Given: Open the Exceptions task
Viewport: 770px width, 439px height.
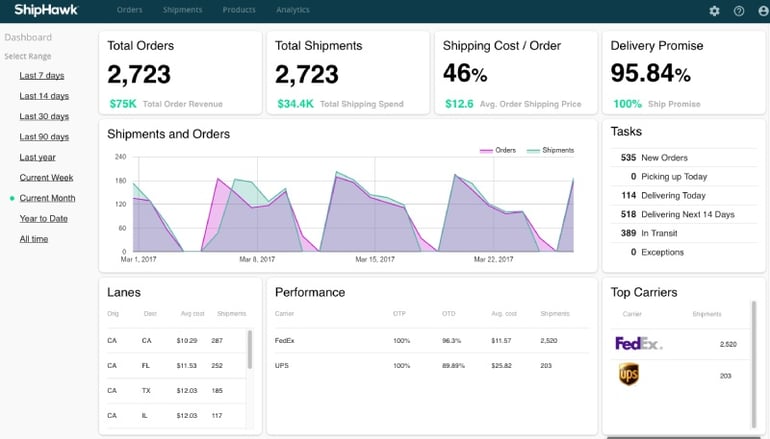Looking at the screenshot, I should pyautogui.click(x=684, y=252).
